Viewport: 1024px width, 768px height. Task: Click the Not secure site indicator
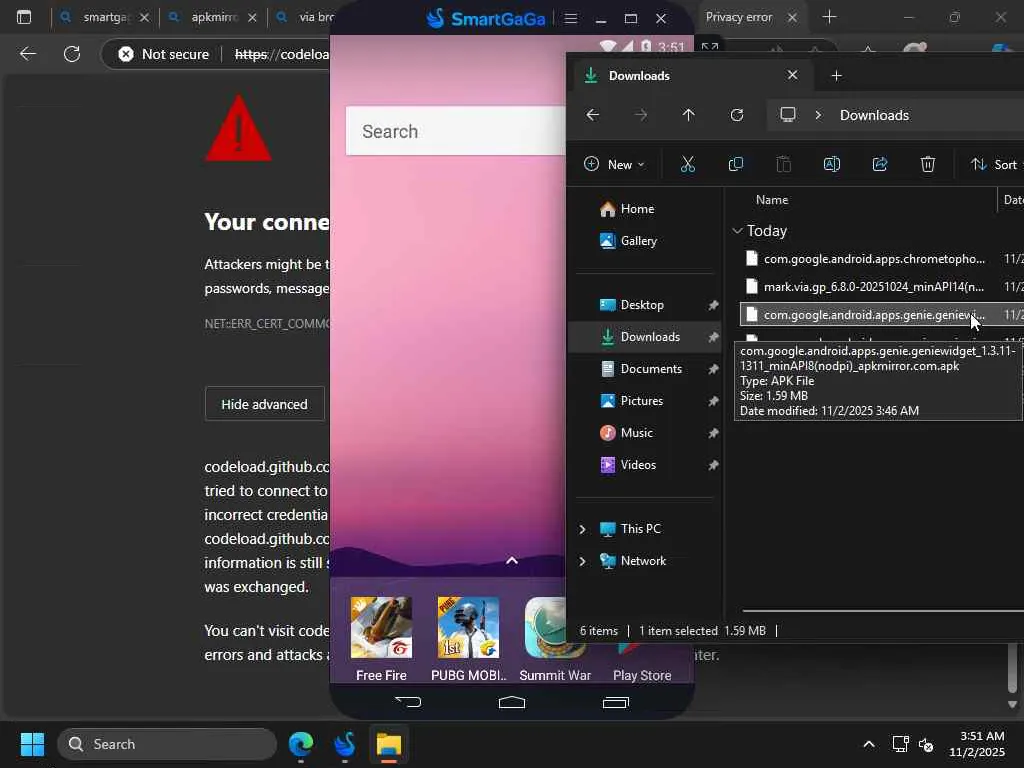coord(165,54)
